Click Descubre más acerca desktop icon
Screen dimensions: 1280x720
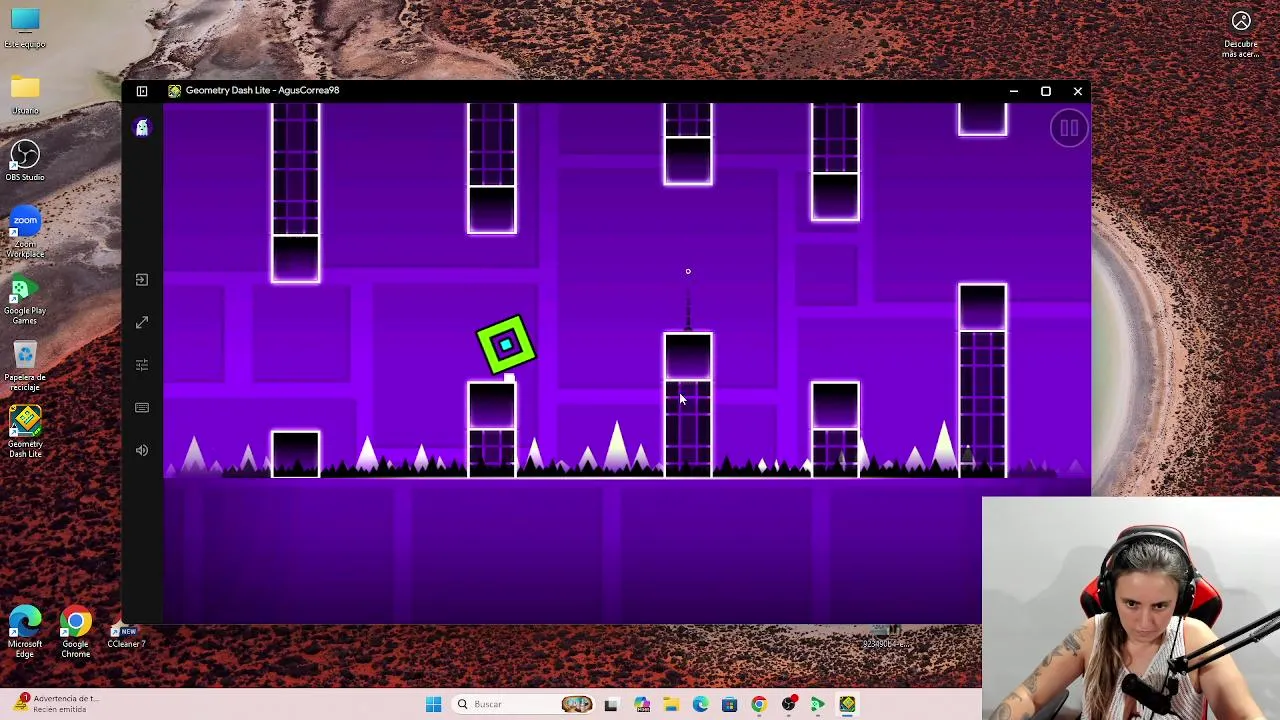click(1241, 33)
